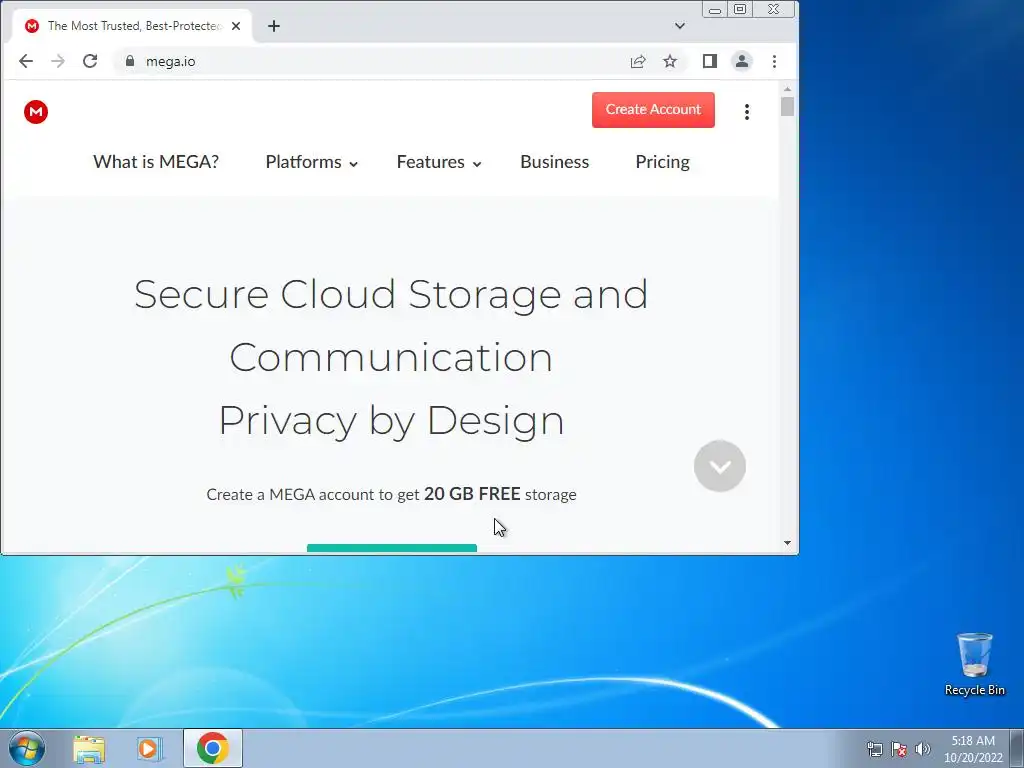Click the round scroll-down arrow button
Screen dimensions: 1024x768
click(x=720, y=466)
